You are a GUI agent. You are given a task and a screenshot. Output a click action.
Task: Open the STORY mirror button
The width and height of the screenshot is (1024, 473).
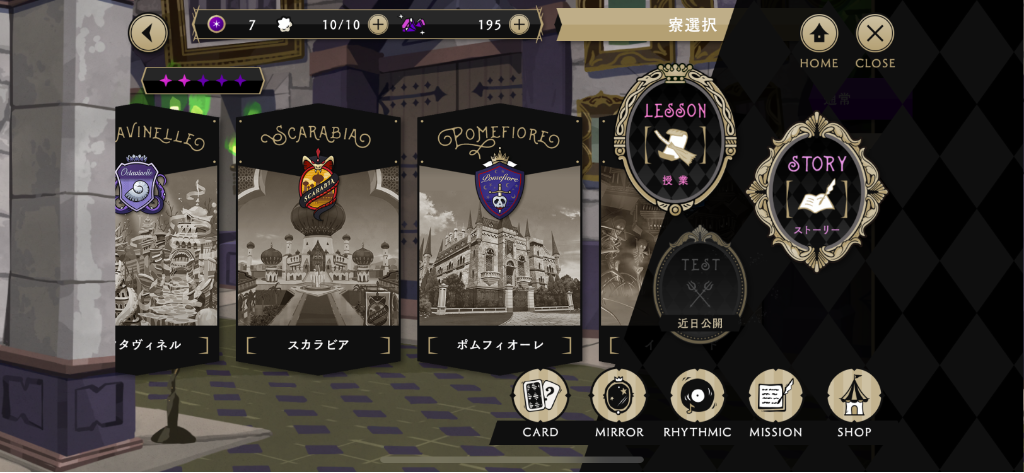817,192
